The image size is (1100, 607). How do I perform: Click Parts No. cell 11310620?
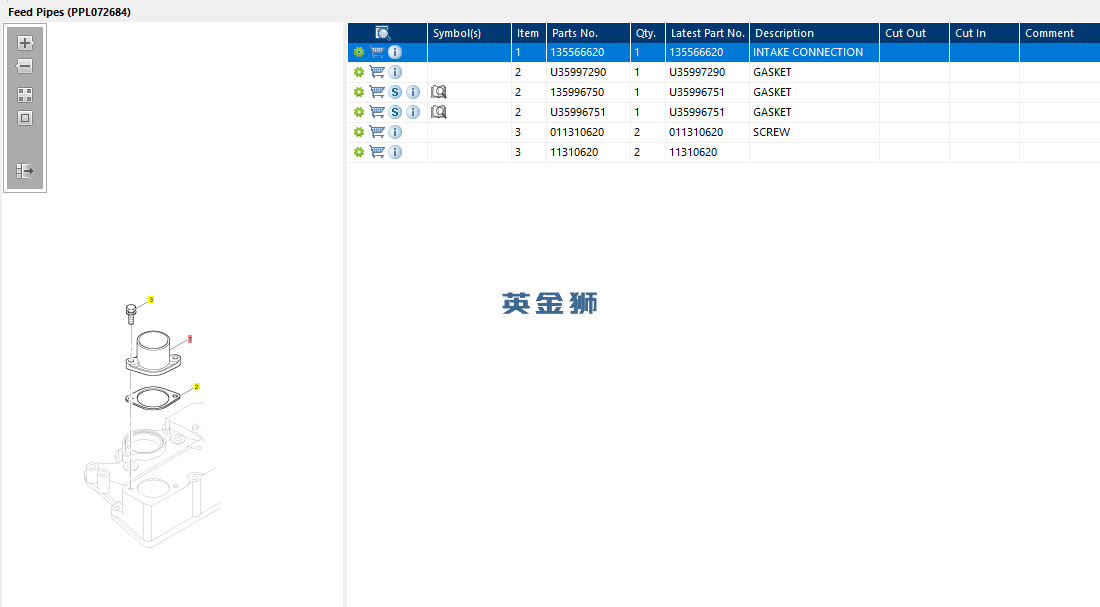coord(589,152)
